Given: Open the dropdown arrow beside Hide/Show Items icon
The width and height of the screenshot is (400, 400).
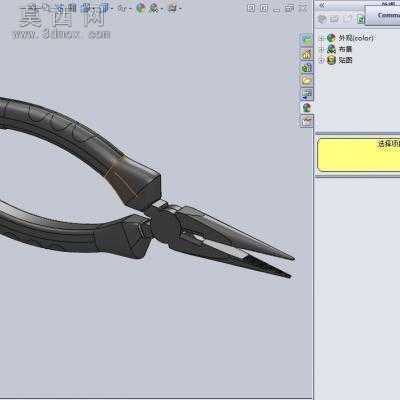Looking at the screenshot, I should point(129,9).
